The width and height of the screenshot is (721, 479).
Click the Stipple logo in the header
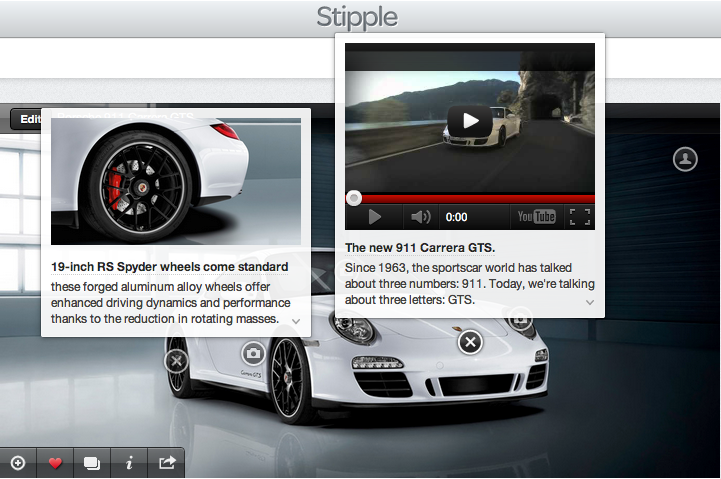coord(357,18)
